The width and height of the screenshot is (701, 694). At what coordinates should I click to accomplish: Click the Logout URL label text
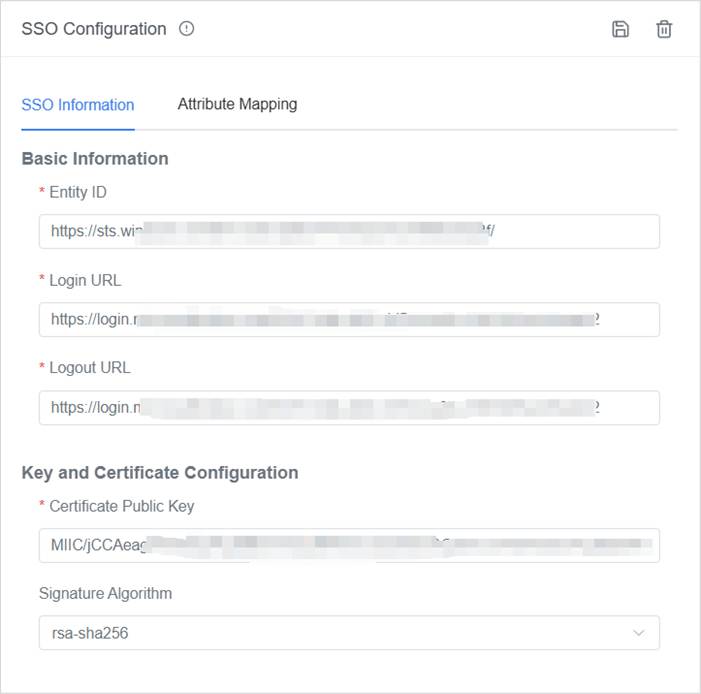[90, 367]
